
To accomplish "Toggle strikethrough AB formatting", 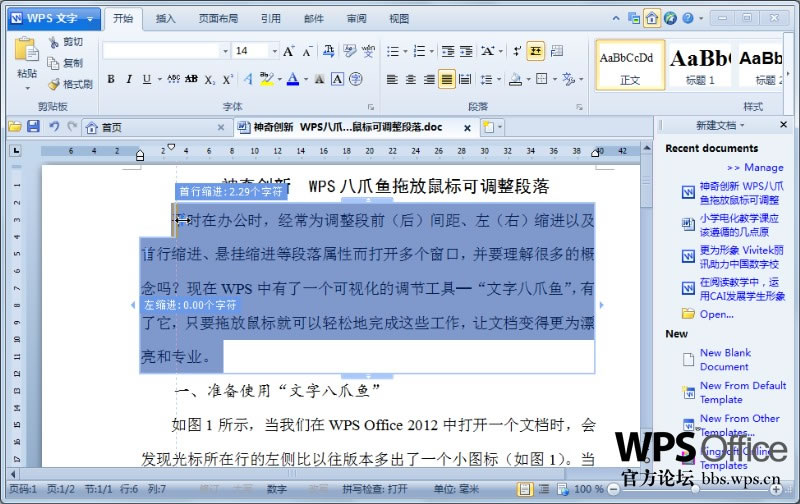I will (x=191, y=79).
